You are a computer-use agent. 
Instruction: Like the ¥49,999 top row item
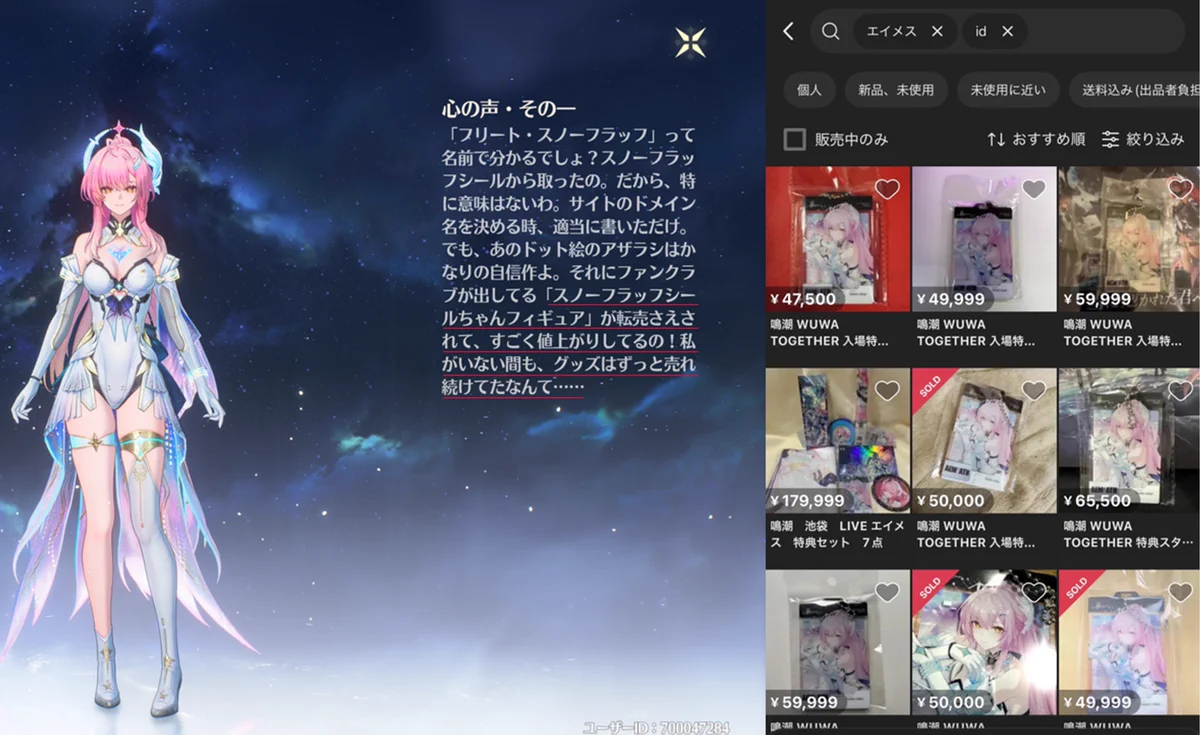(1034, 189)
